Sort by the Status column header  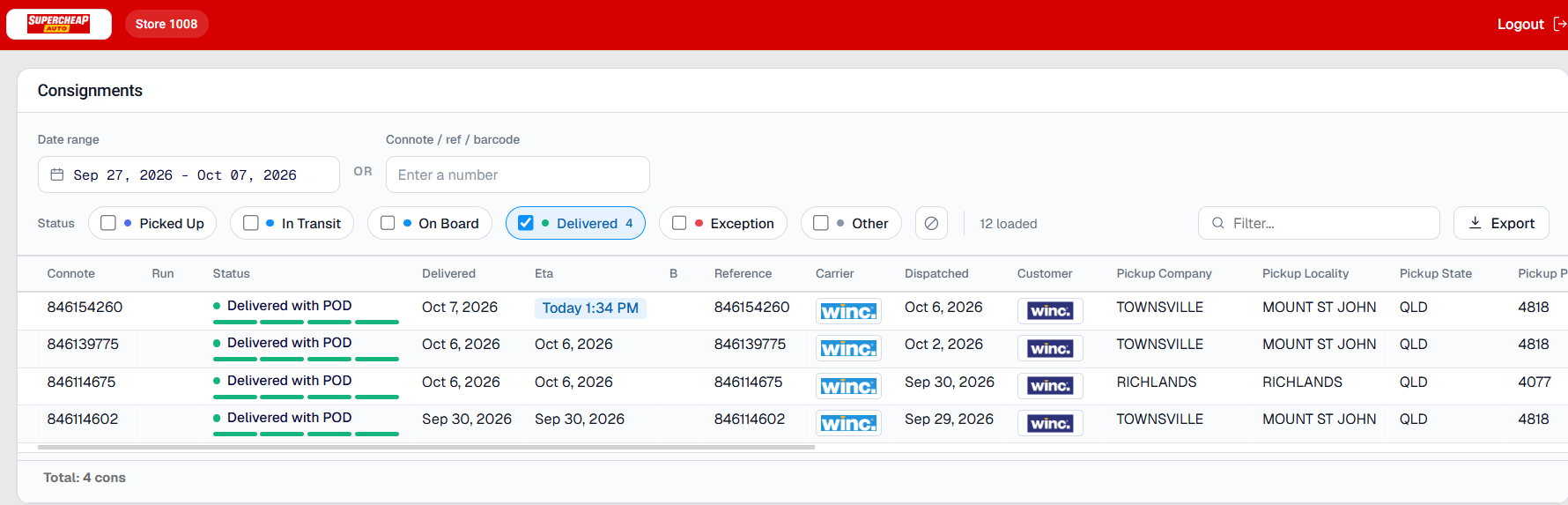coord(231,273)
